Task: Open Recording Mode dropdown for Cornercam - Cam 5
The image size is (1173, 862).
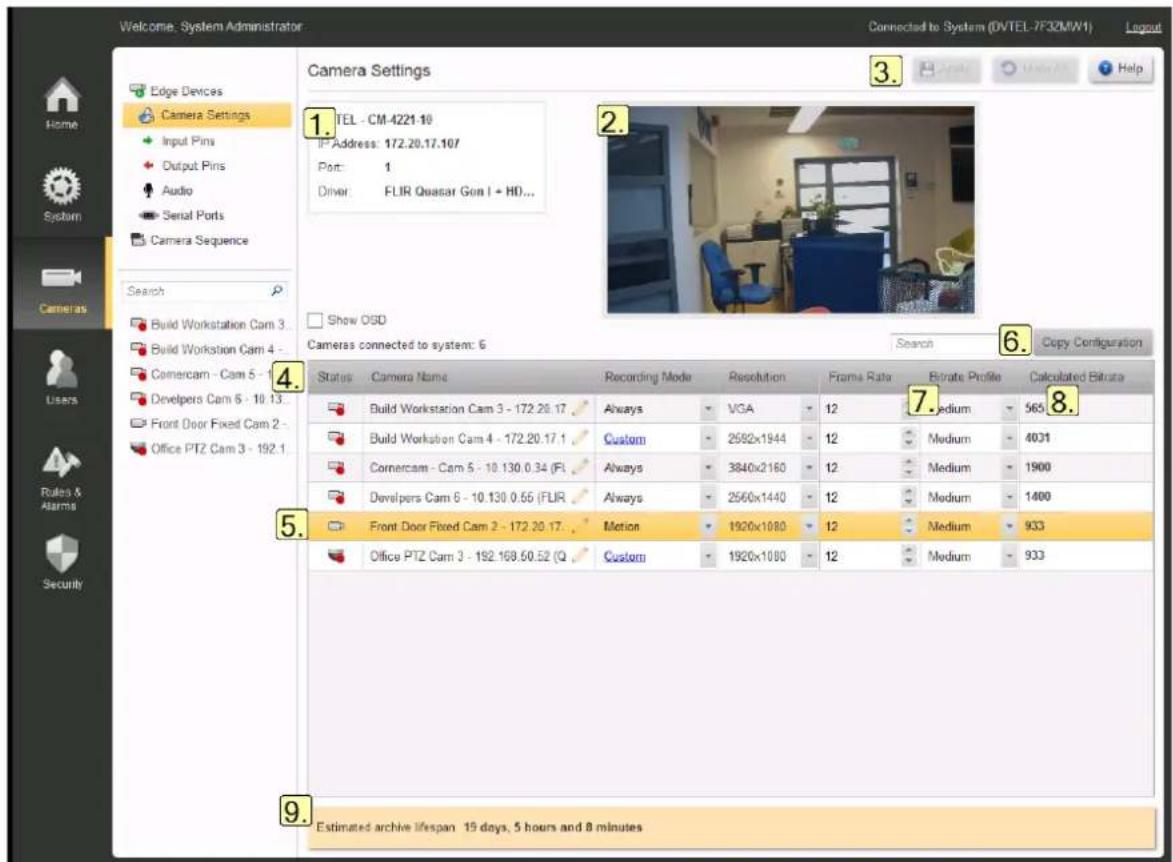Action: pyautogui.click(x=708, y=468)
